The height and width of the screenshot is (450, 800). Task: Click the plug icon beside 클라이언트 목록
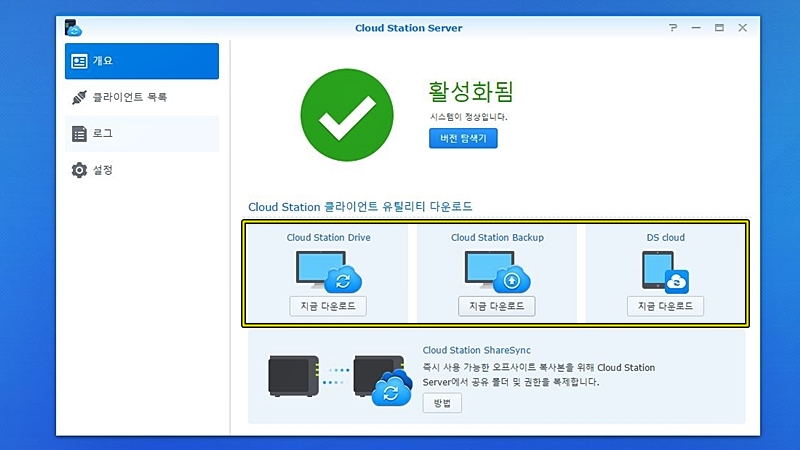click(79, 97)
